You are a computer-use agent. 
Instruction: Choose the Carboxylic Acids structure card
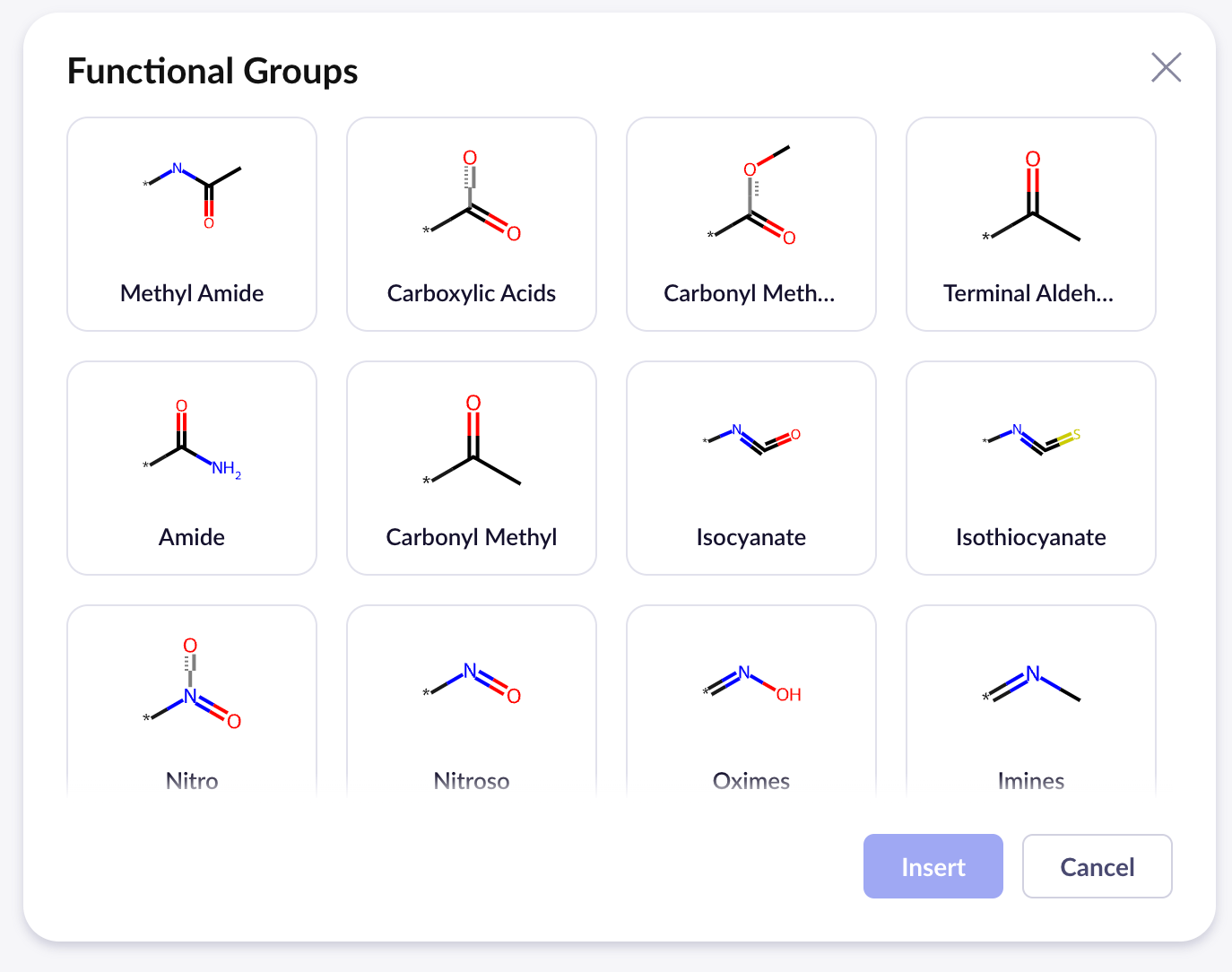pos(472,224)
